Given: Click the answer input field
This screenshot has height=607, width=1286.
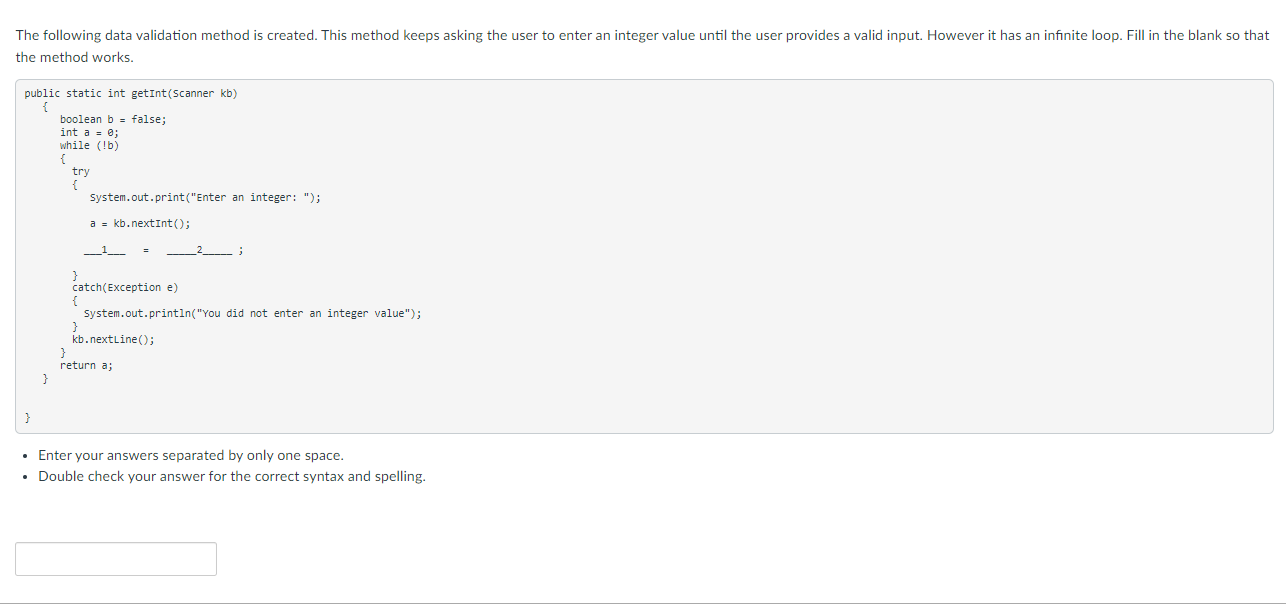Looking at the screenshot, I should pos(115,558).
